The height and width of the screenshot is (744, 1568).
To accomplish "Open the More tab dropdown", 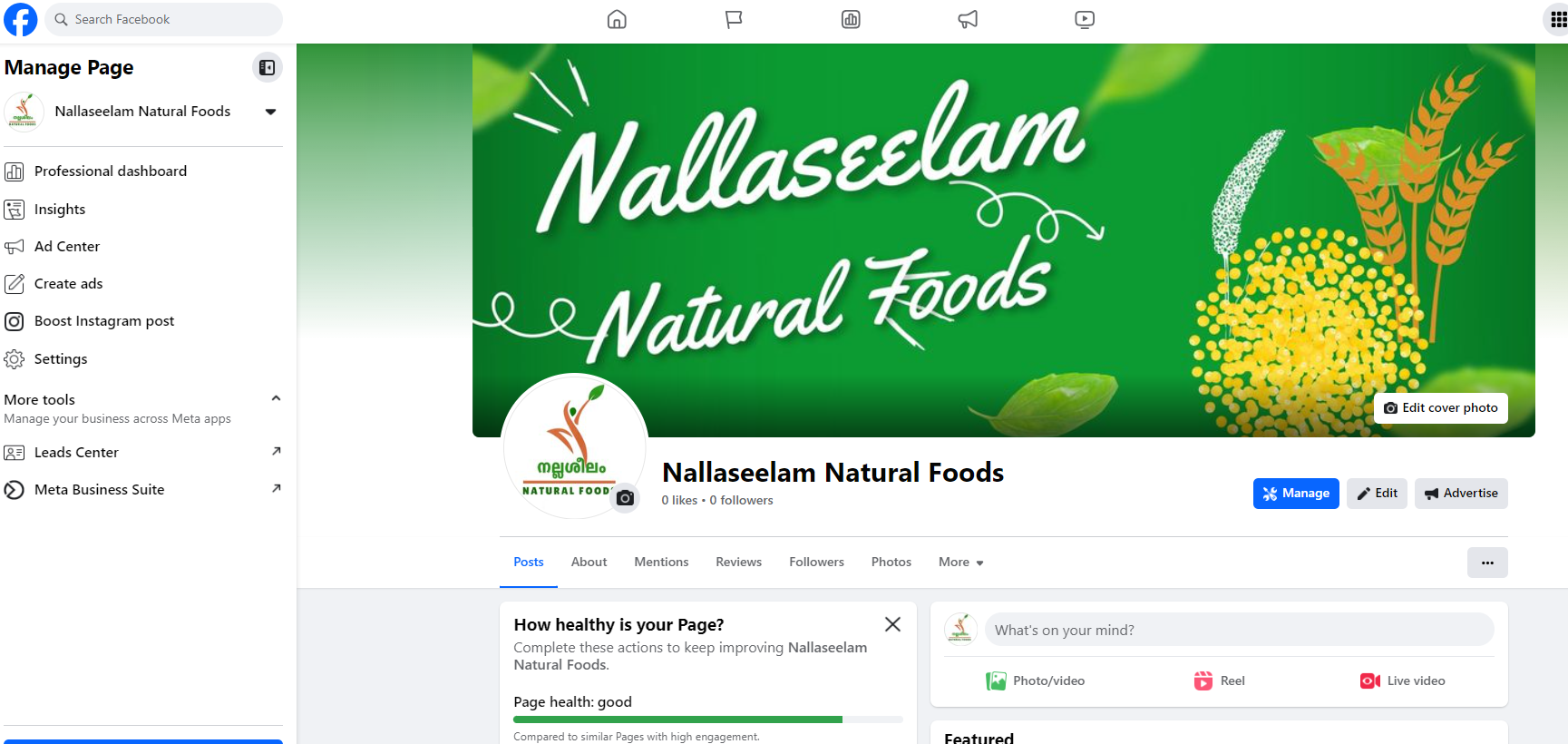I will tap(960, 563).
